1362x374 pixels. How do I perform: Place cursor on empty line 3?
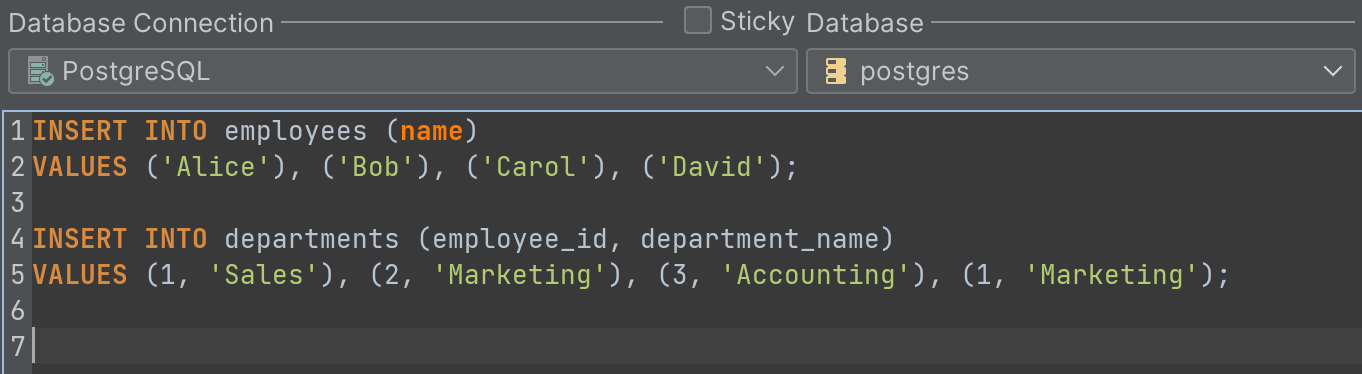click(x=690, y=202)
